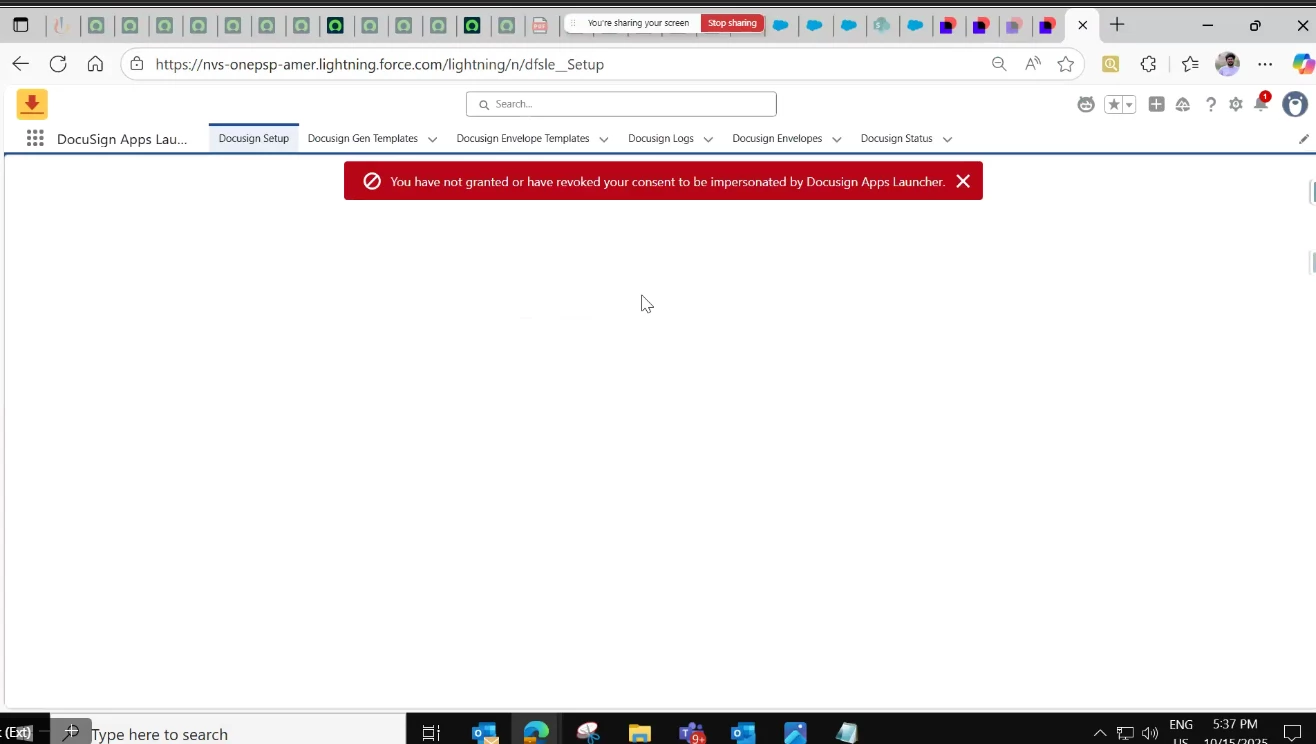Open the Docusign Gen Templates tab
Image resolution: width=1316 pixels, height=744 pixels.
click(x=363, y=138)
